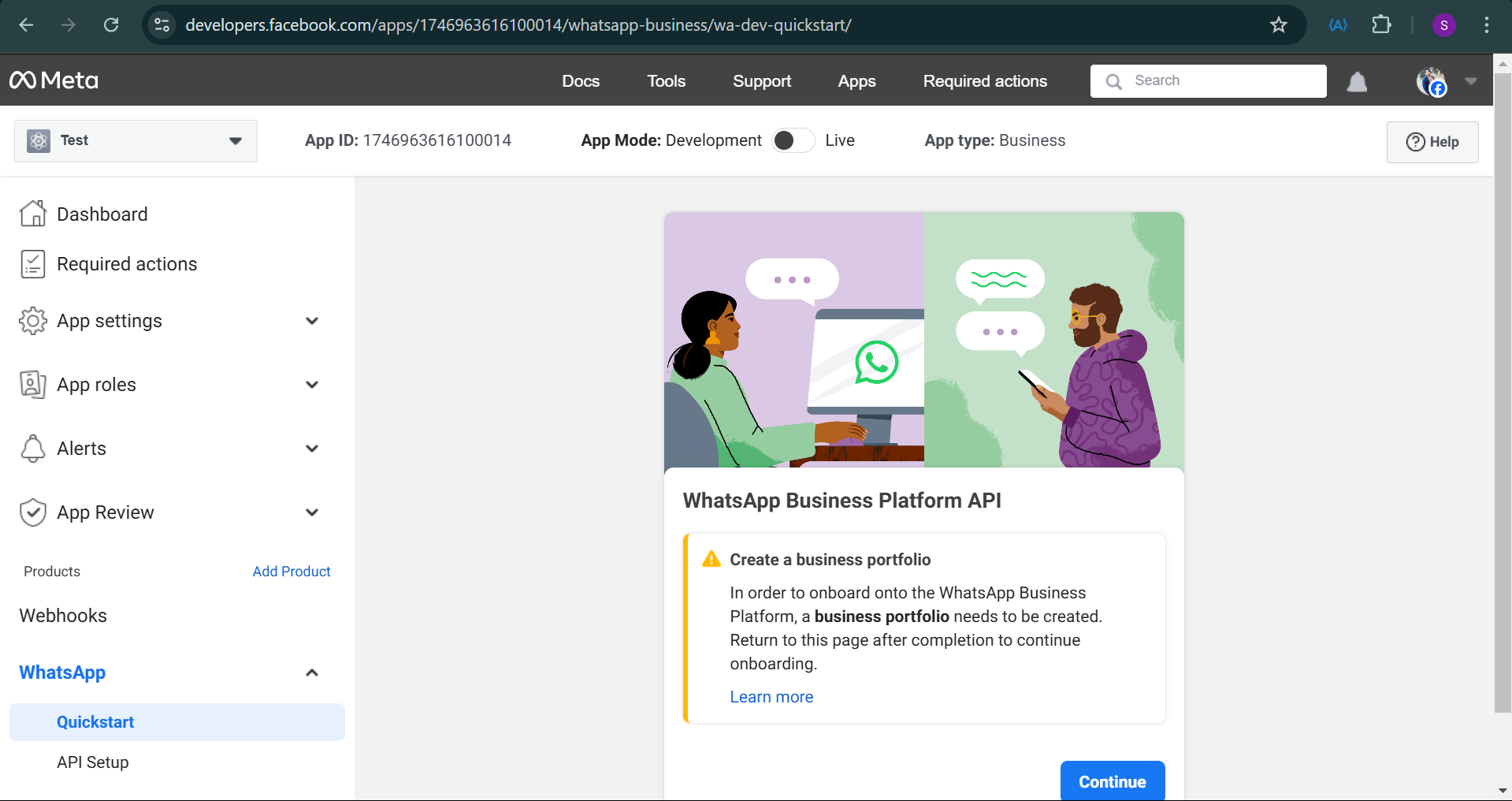The image size is (1512, 801).
Task: Collapse the WhatsApp section
Action: 312,672
